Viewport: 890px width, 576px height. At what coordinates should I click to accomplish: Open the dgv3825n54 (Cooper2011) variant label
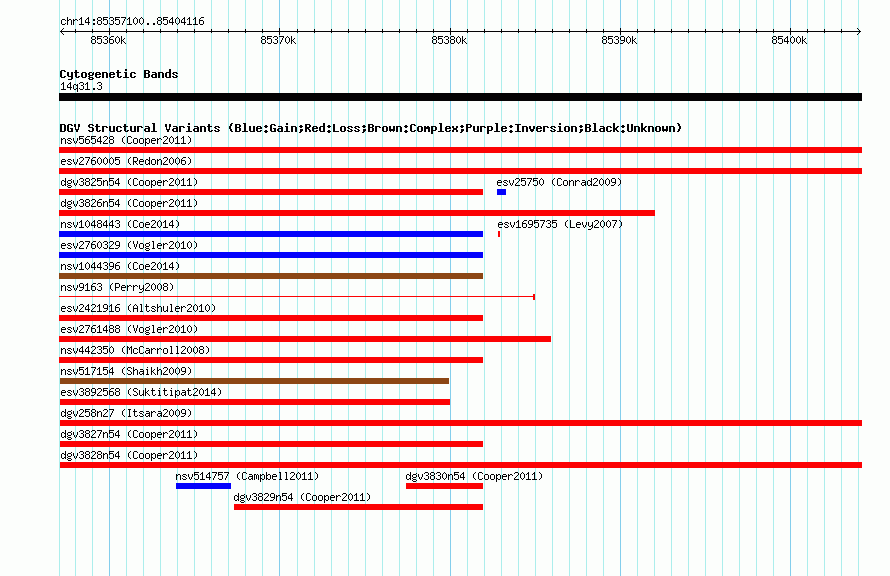click(129, 182)
